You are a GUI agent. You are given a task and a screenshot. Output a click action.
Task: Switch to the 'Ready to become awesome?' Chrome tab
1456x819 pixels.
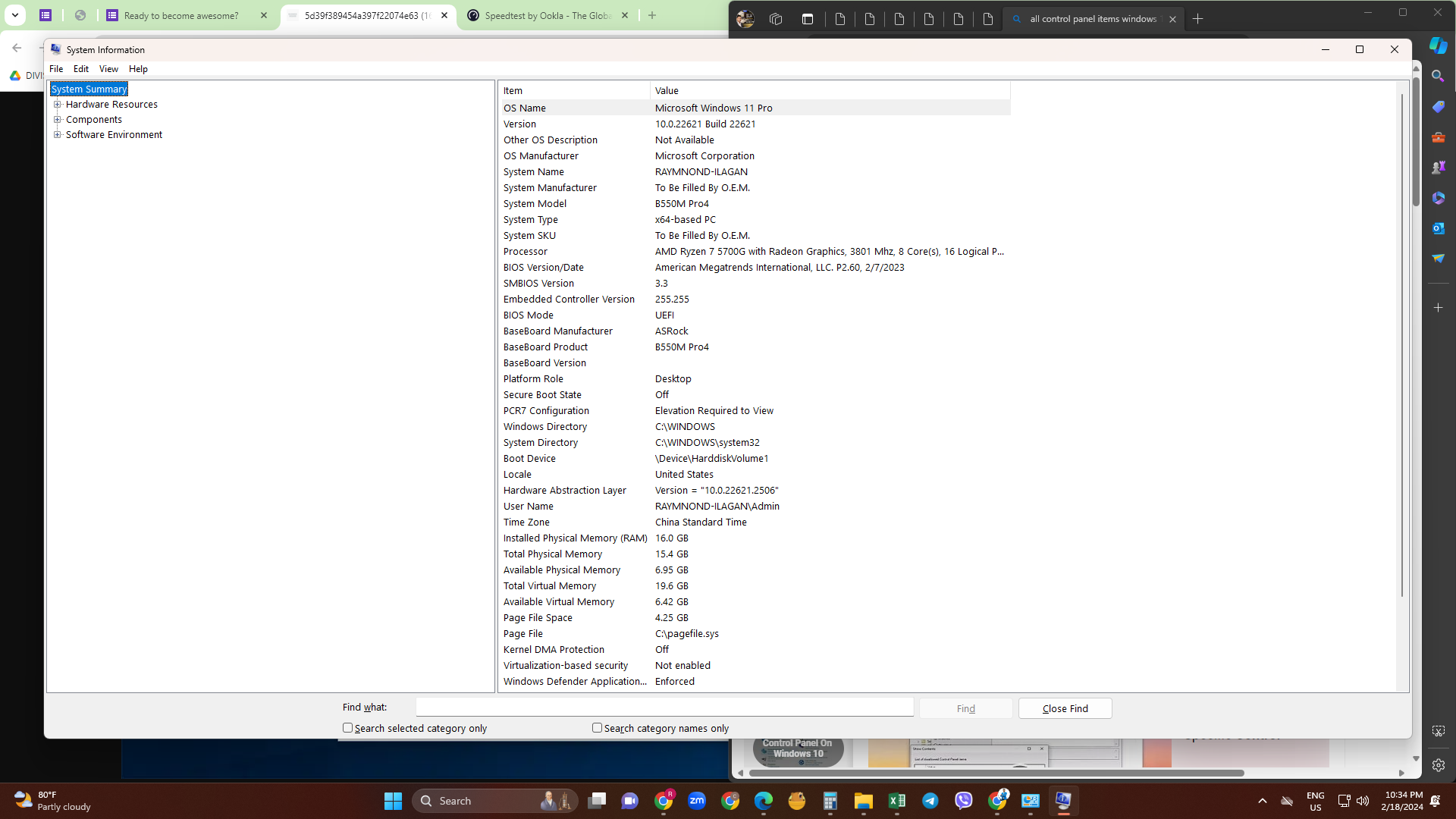[x=180, y=16]
